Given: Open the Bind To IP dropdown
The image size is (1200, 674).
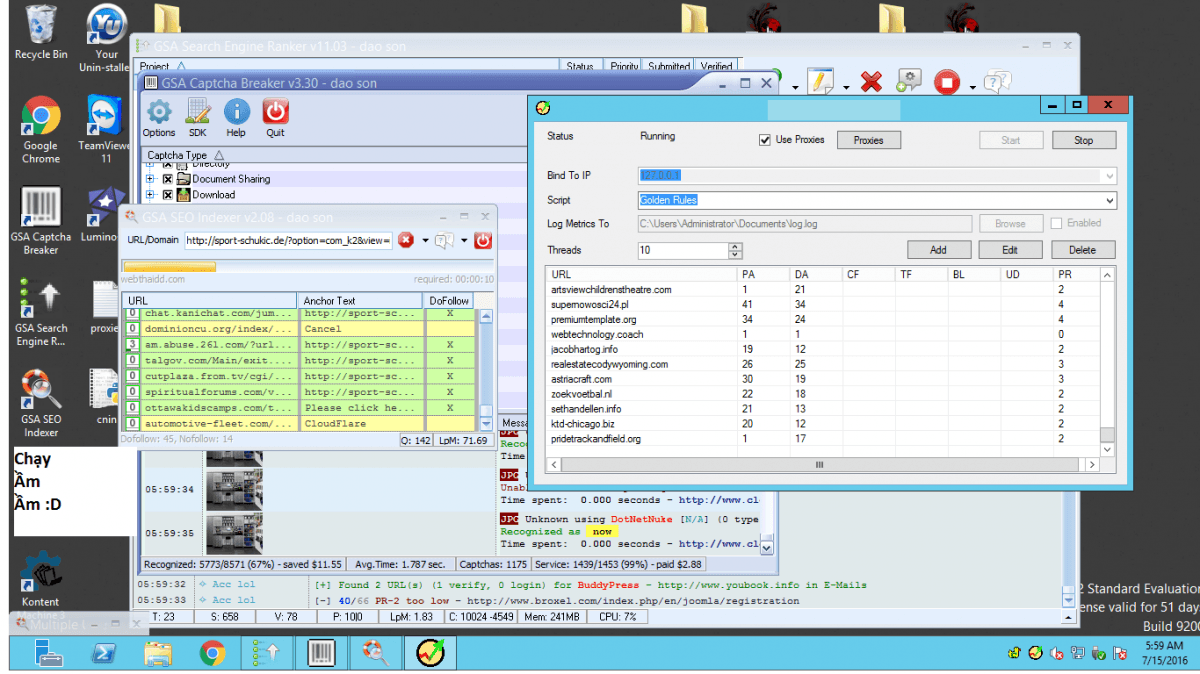Looking at the screenshot, I should pos(1108,176).
